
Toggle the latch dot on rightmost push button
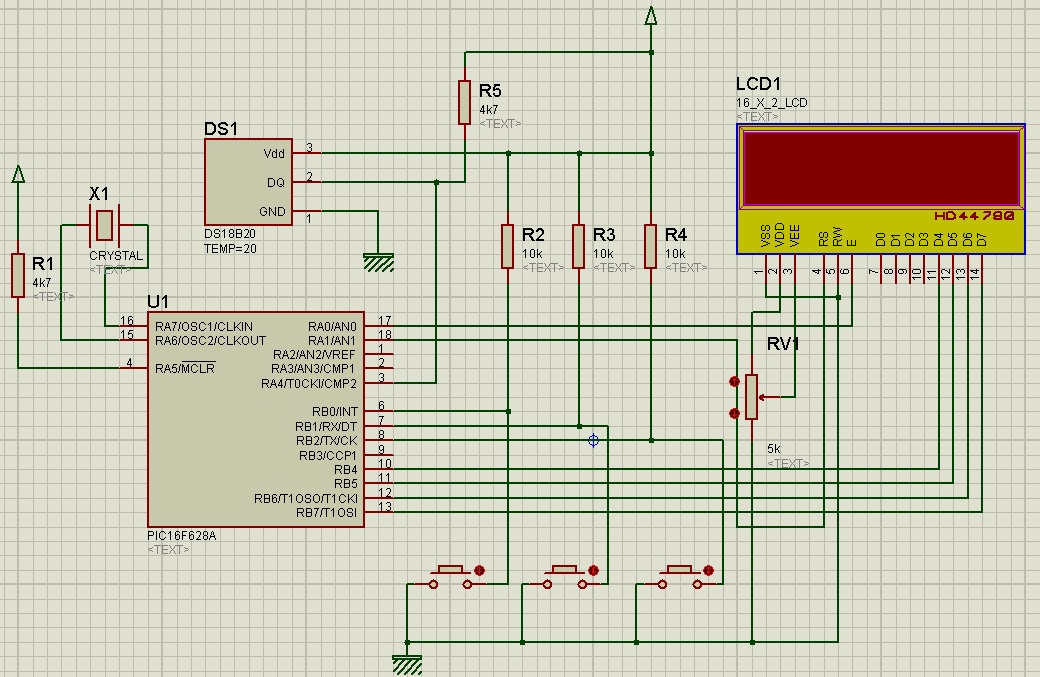pos(711,570)
